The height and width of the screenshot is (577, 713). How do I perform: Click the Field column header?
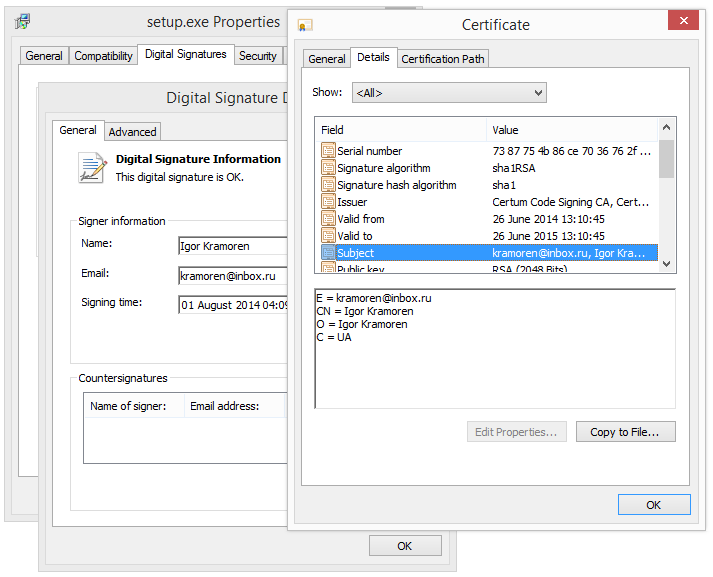(x=401, y=130)
